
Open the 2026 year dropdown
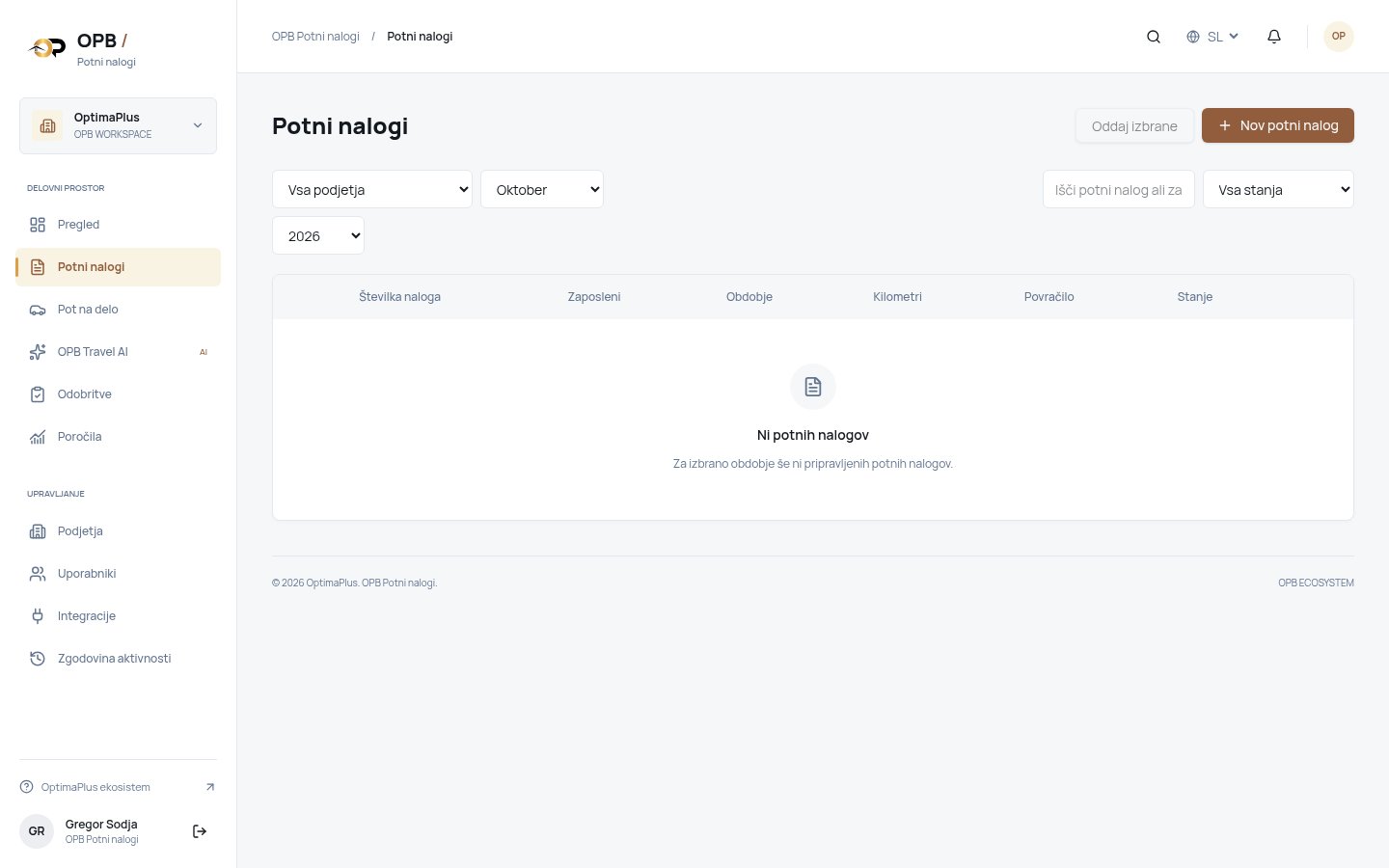tap(318, 235)
